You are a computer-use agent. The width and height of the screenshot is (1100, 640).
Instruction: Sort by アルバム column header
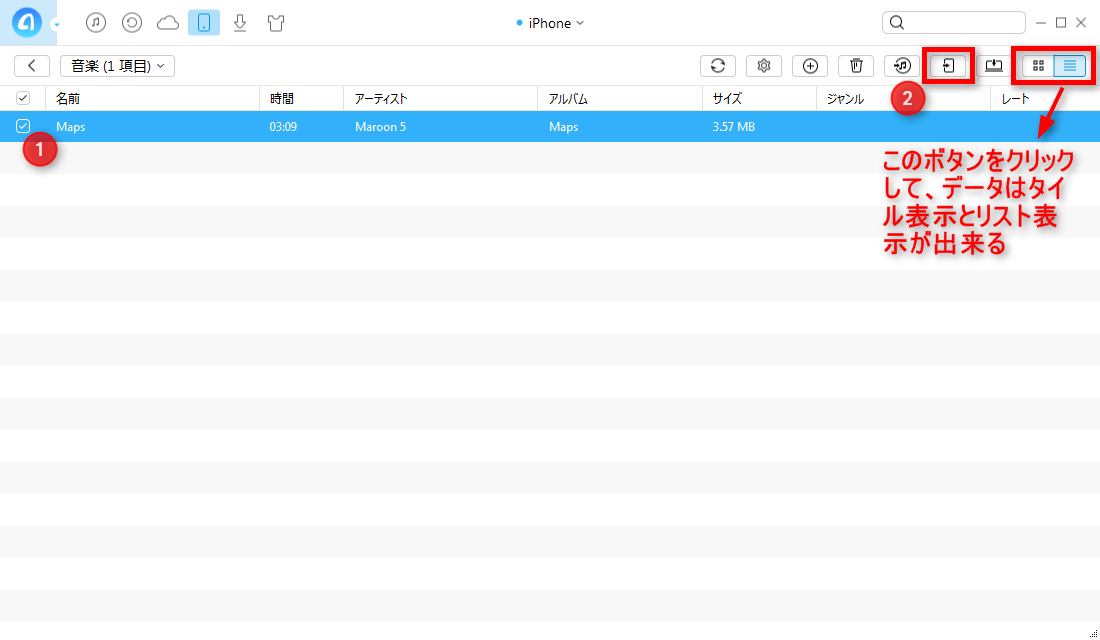(x=620, y=99)
